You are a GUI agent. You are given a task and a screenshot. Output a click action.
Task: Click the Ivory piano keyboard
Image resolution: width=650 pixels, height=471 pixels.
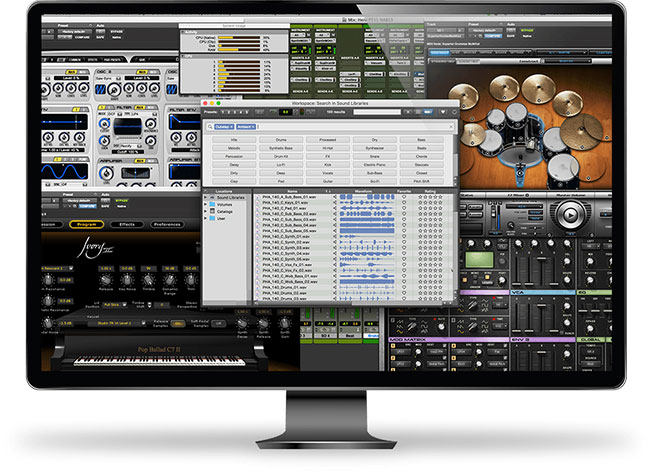(159, 361)
